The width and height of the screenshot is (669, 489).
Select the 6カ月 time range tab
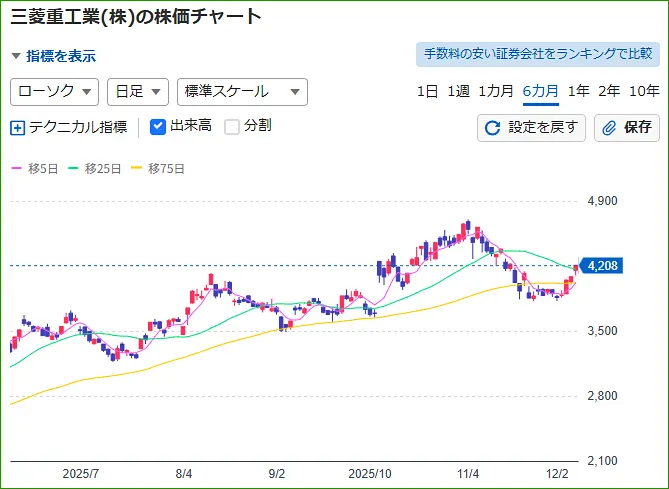click(540, 91)
